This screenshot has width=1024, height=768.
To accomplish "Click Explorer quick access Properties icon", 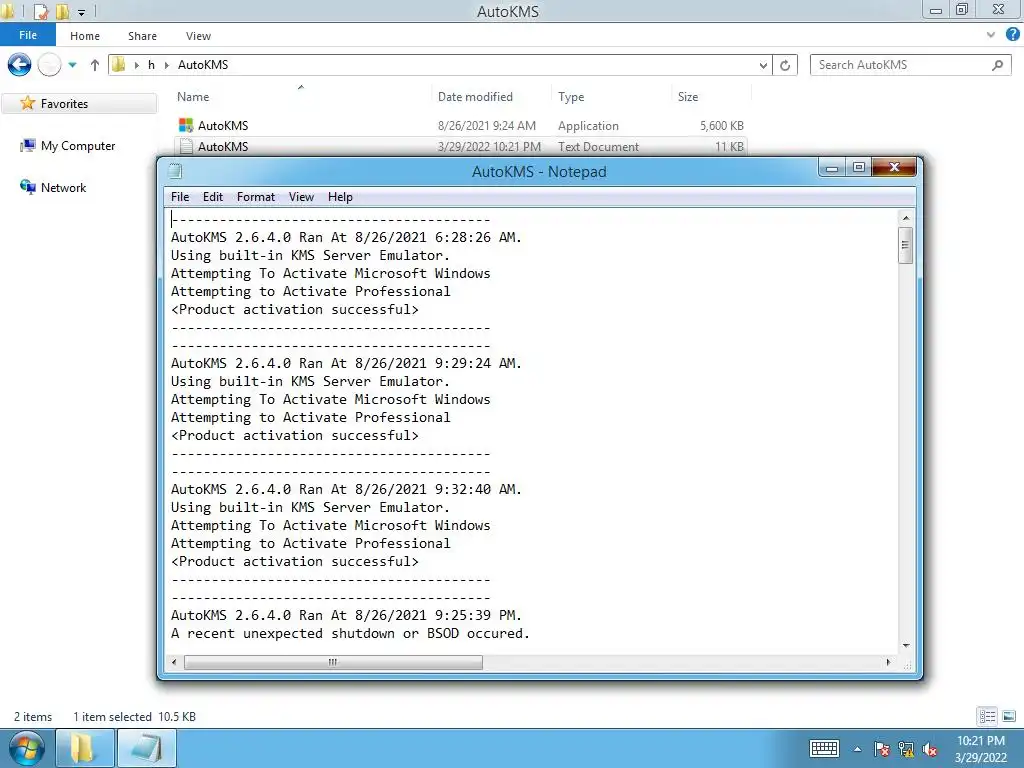I will point(40,11).
